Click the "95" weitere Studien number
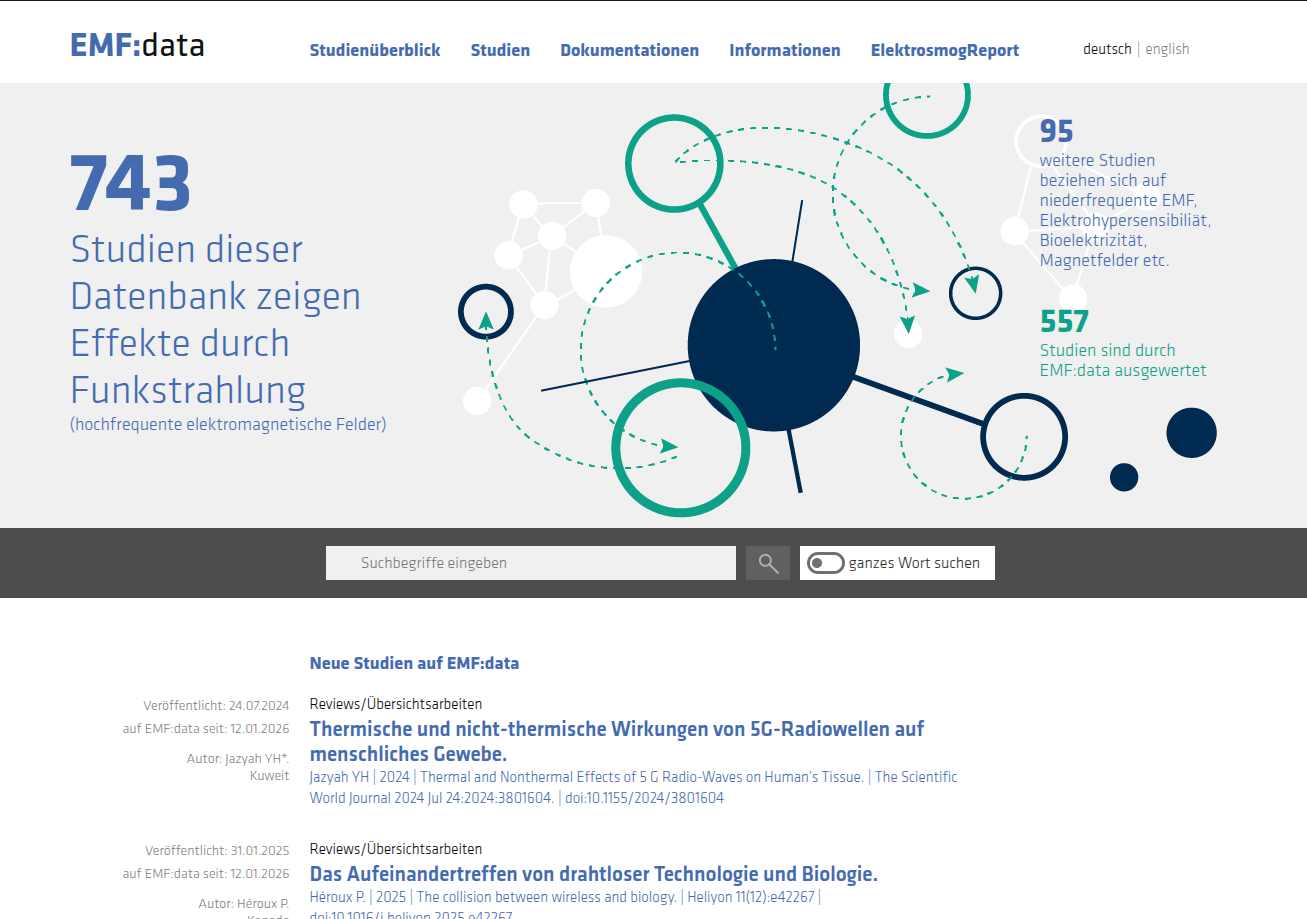The height and width of the screenshot is (919, 1307). point(1056,131)
